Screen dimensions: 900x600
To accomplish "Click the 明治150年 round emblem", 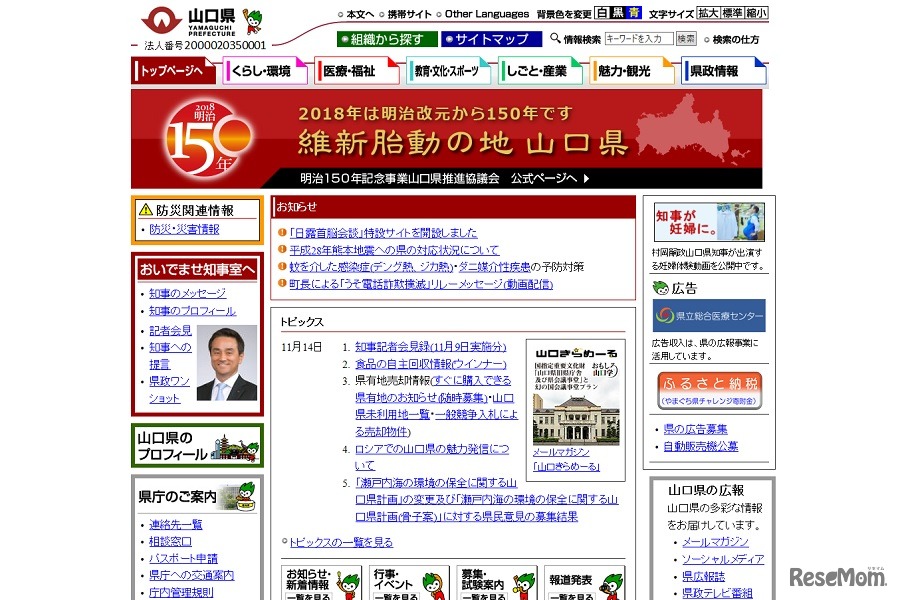I will 208,138.
